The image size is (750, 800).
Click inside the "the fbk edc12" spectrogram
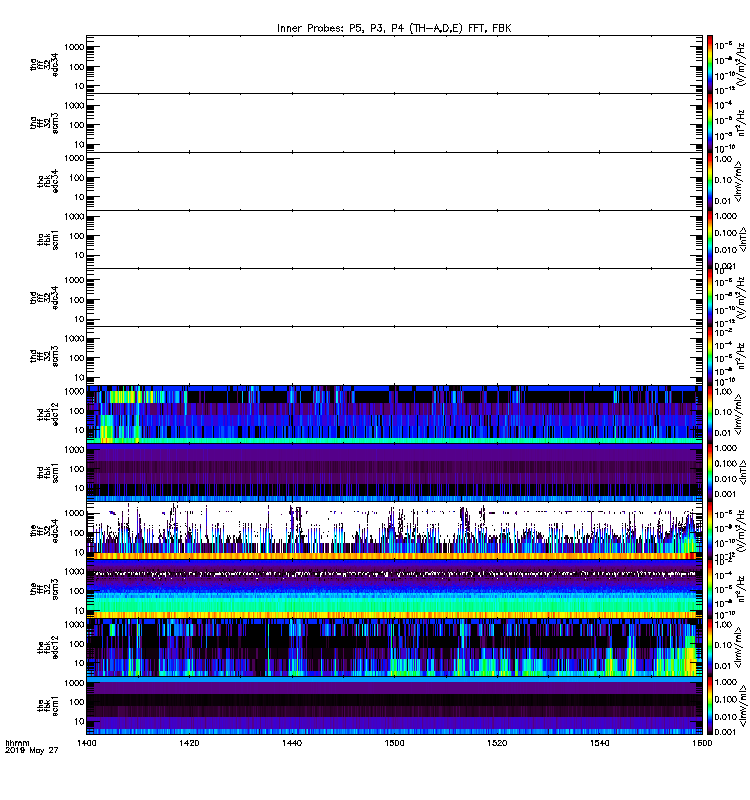click(394, 647)
